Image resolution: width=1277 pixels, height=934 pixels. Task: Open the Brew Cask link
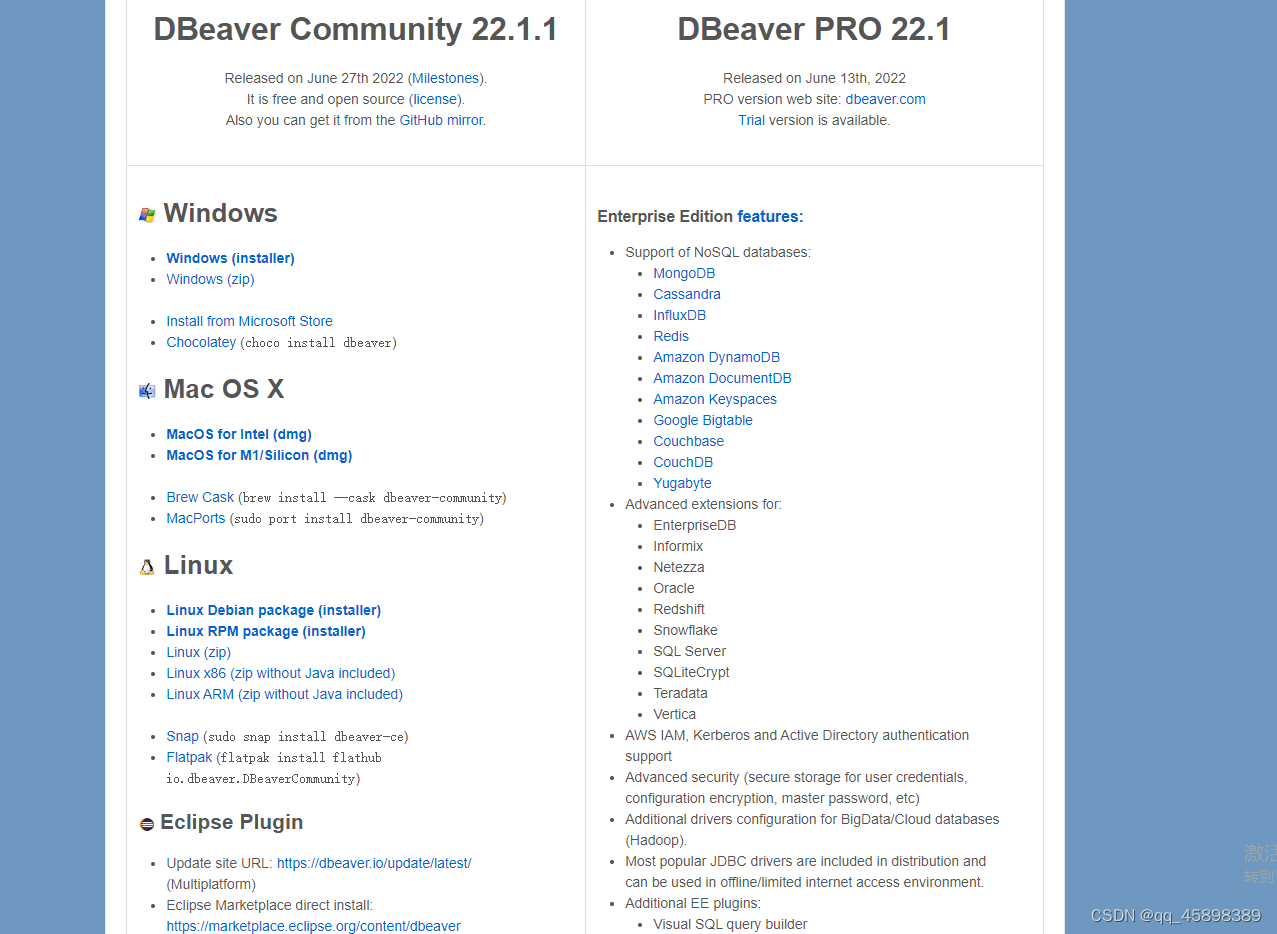(x=200, y=497)
